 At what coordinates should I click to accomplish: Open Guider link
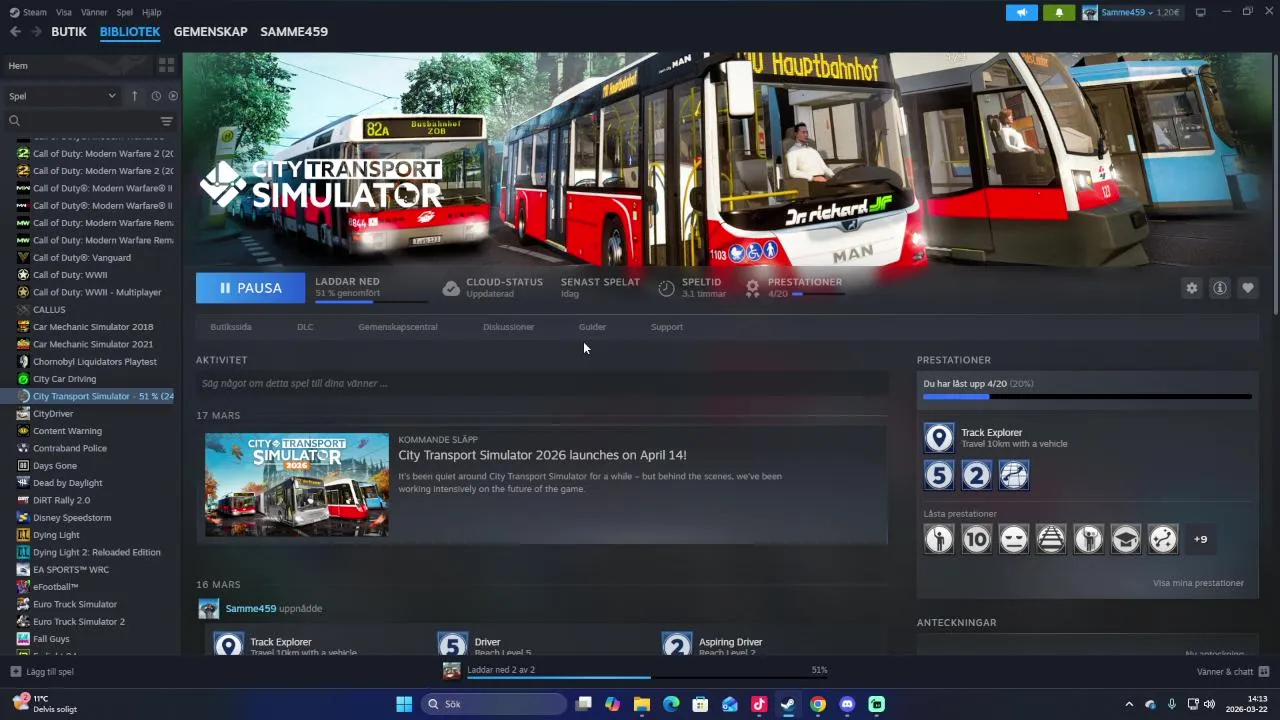(x=592, y=327)
